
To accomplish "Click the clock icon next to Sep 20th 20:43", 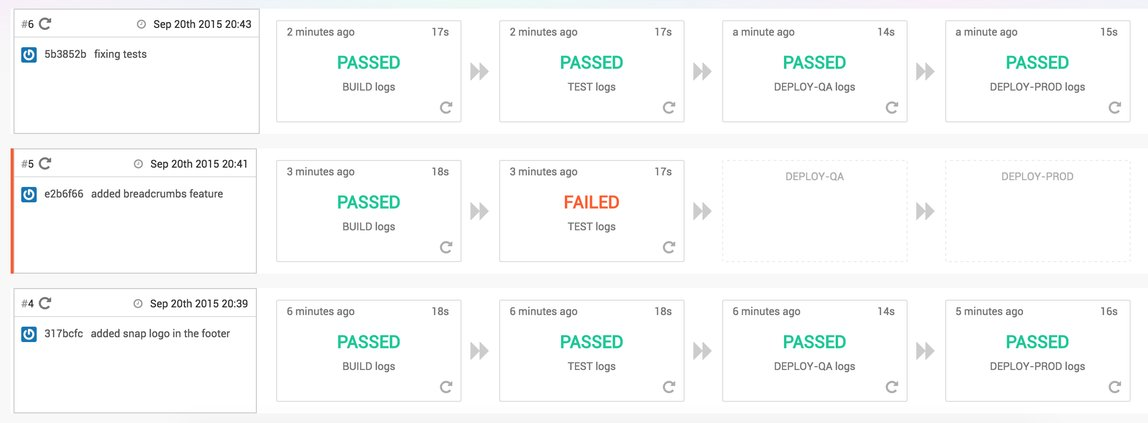I will click(140, 24).
